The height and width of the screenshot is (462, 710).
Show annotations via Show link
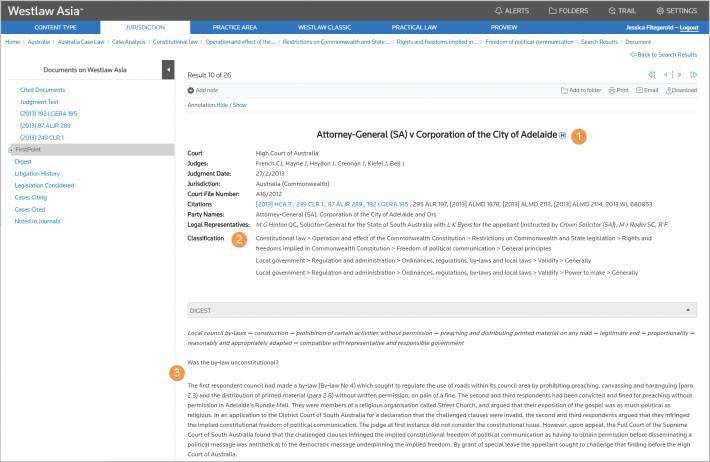click(x=240, y=105)
